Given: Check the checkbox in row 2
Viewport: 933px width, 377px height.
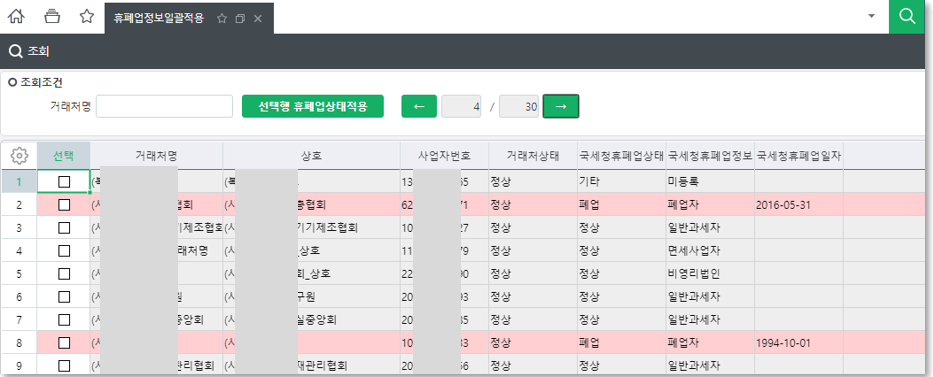Looking at the screenshot, I should (64, 205).
